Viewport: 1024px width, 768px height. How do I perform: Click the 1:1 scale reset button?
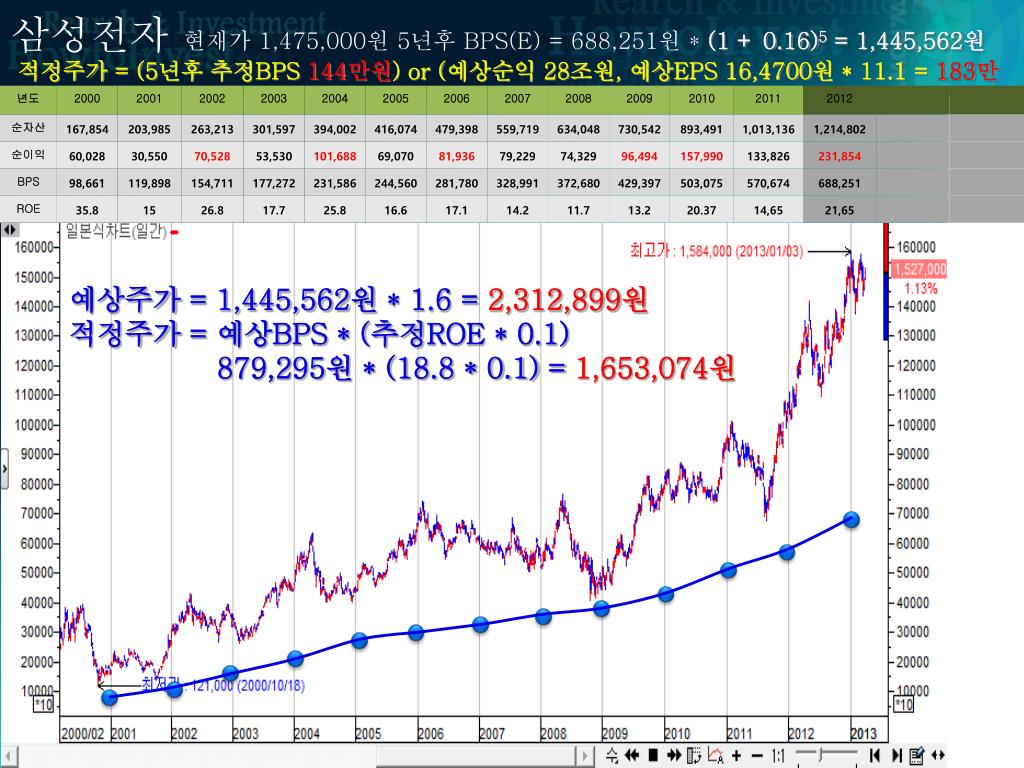click(x=777, y=756)
